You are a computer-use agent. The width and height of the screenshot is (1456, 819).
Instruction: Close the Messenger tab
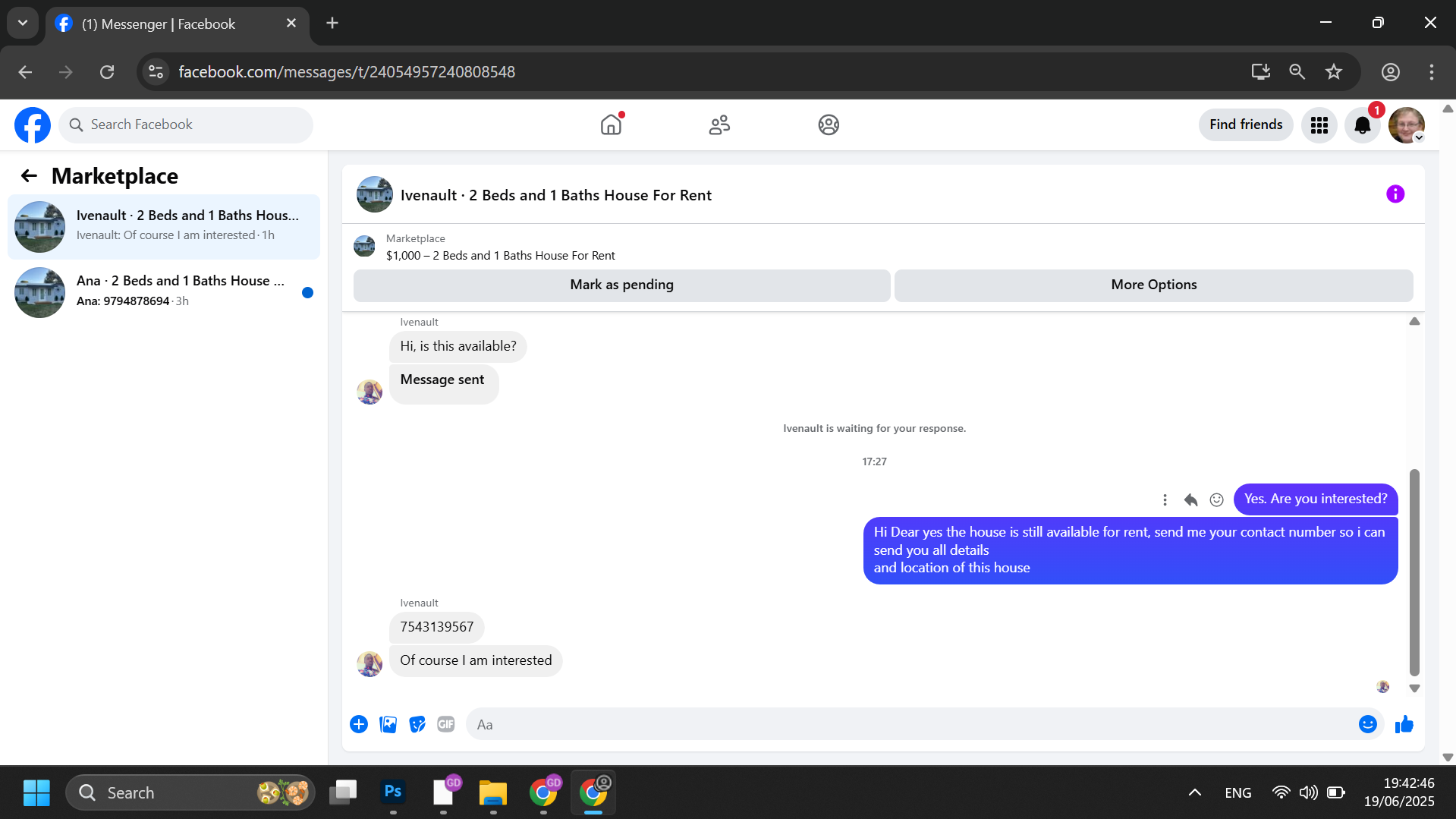pos(291,24)
